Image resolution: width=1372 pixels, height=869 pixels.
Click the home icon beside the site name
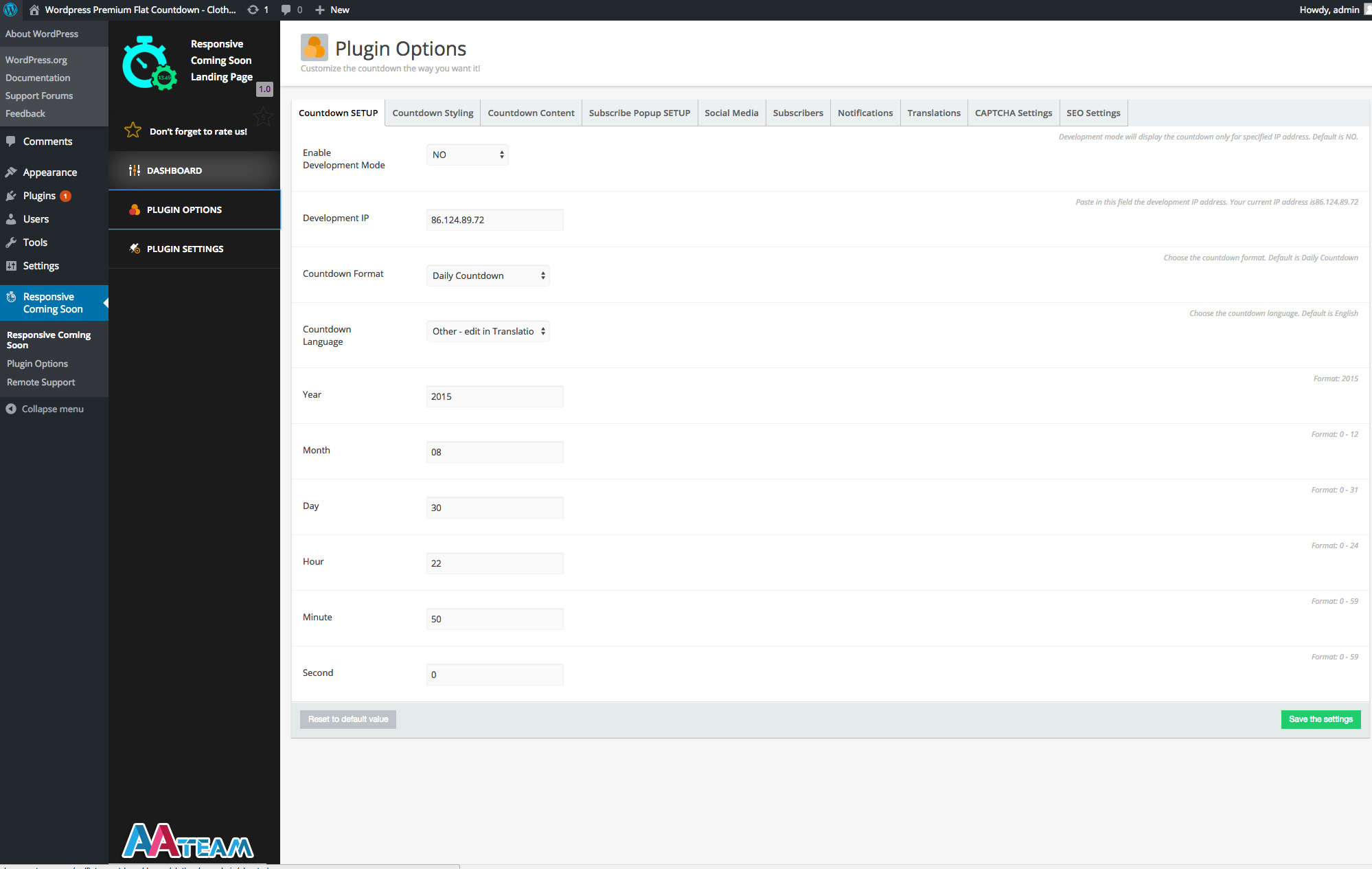pos(34,10)
